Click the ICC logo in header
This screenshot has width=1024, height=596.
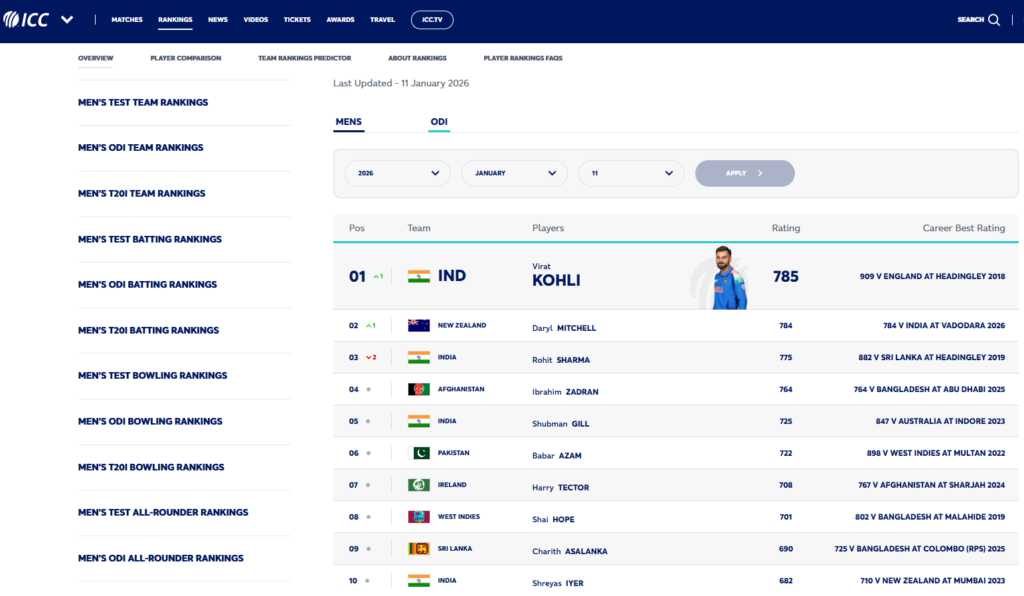pos(28,19)
